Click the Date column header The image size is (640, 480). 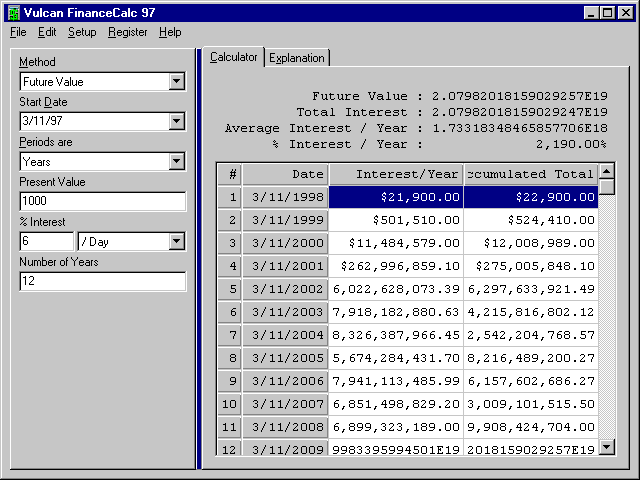(285, 174)
